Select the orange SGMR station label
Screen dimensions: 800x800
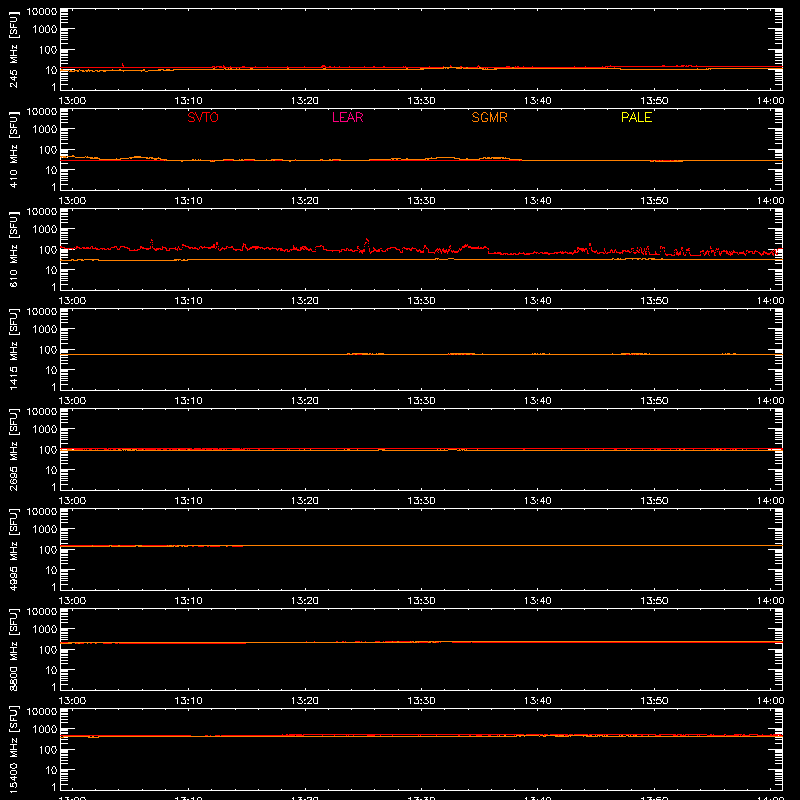point(489,117)
